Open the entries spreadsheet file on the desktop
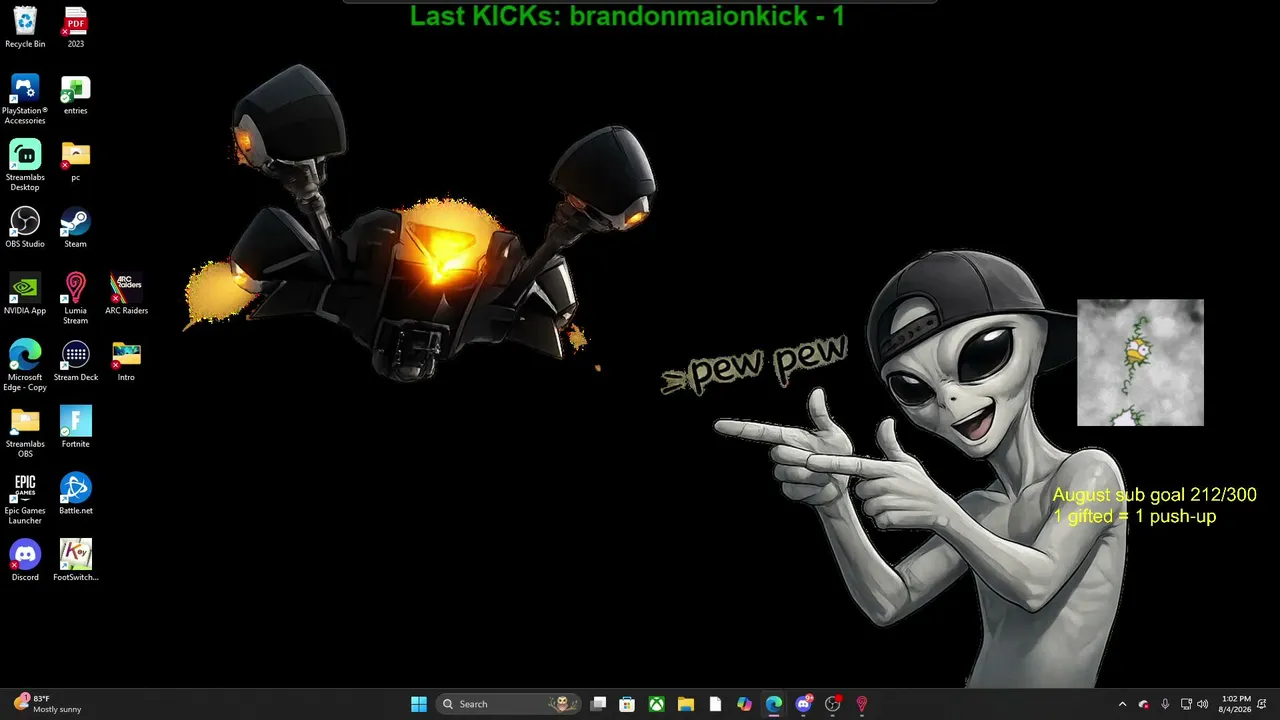This screenshot has width=1280, height=720. 76,94
